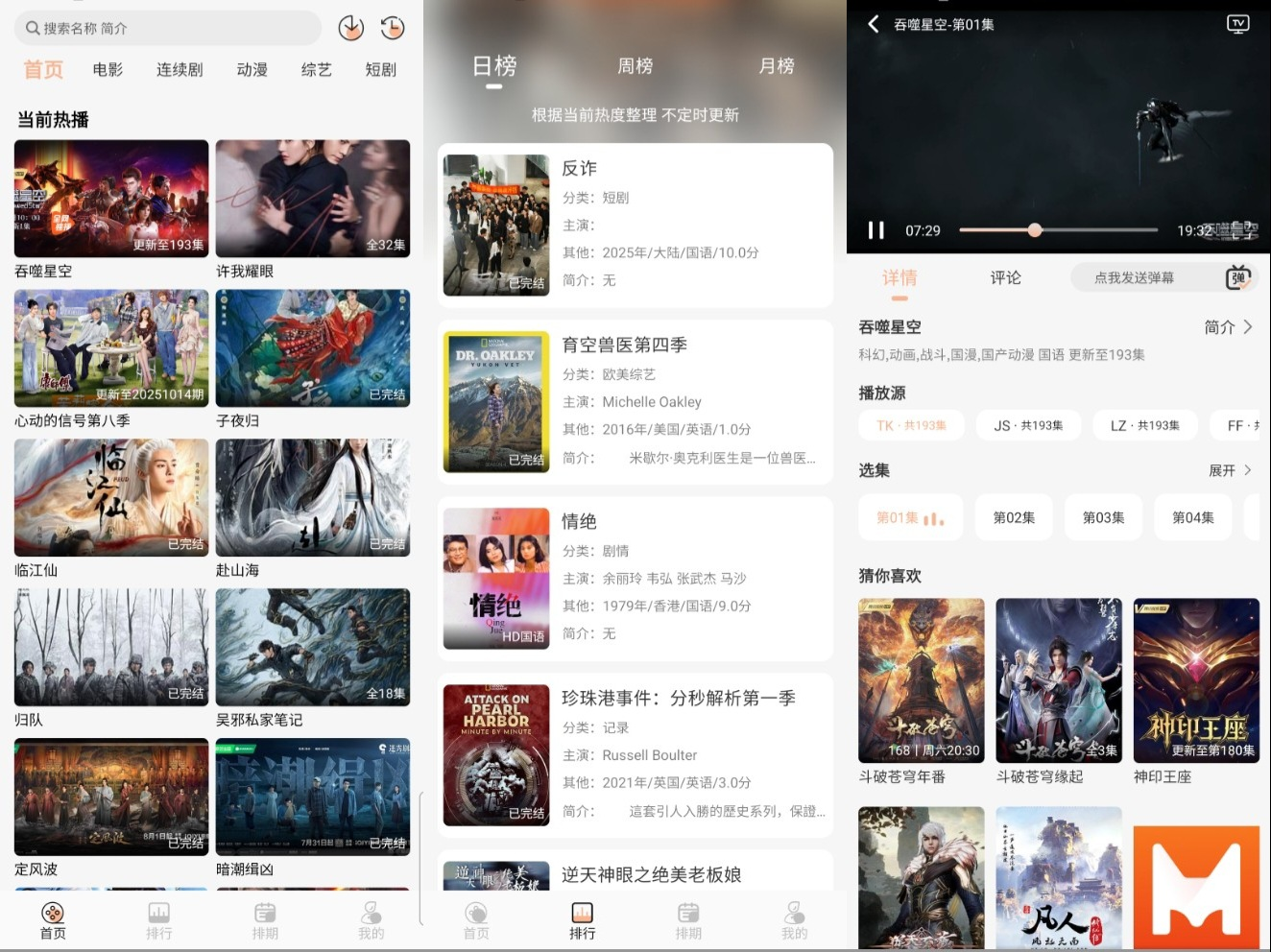This screenshot has height=952, width=1271.
Task: Open the 评论 comments tab
Action: pyautogui.click(x=1005, y=277)
